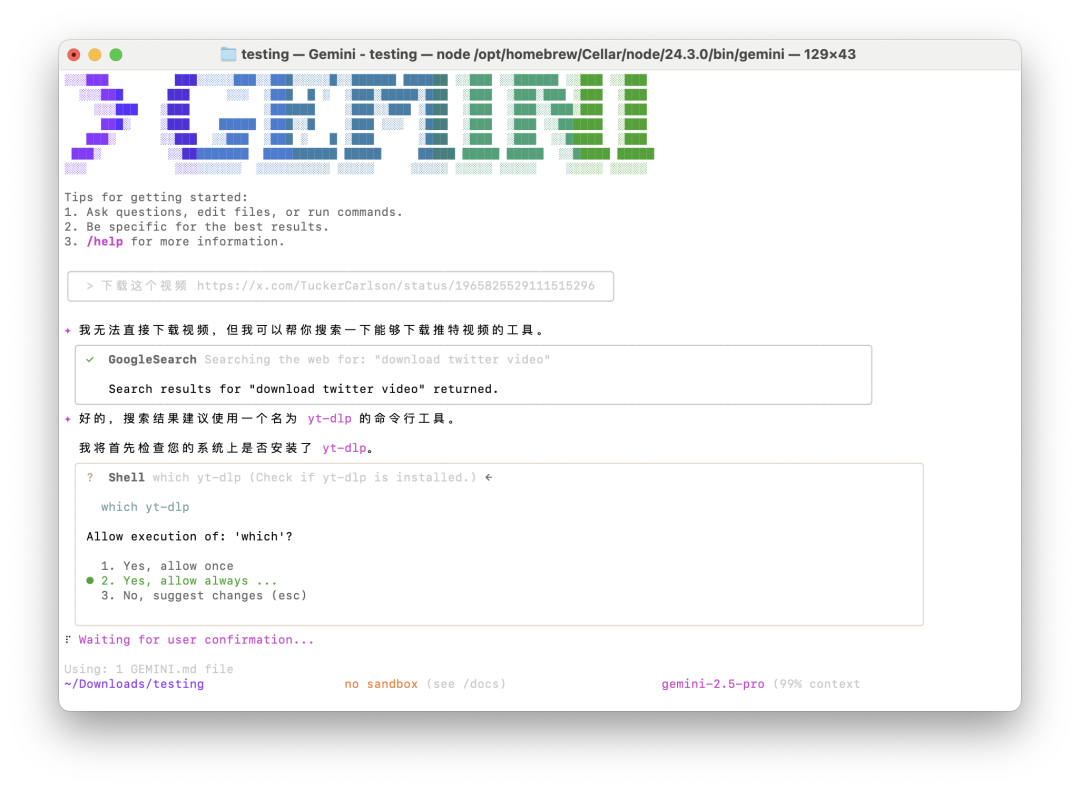The image size is (1080, 789).
Task: Click 'Waiting for user confirmation...' status
Action: point(196,640)
